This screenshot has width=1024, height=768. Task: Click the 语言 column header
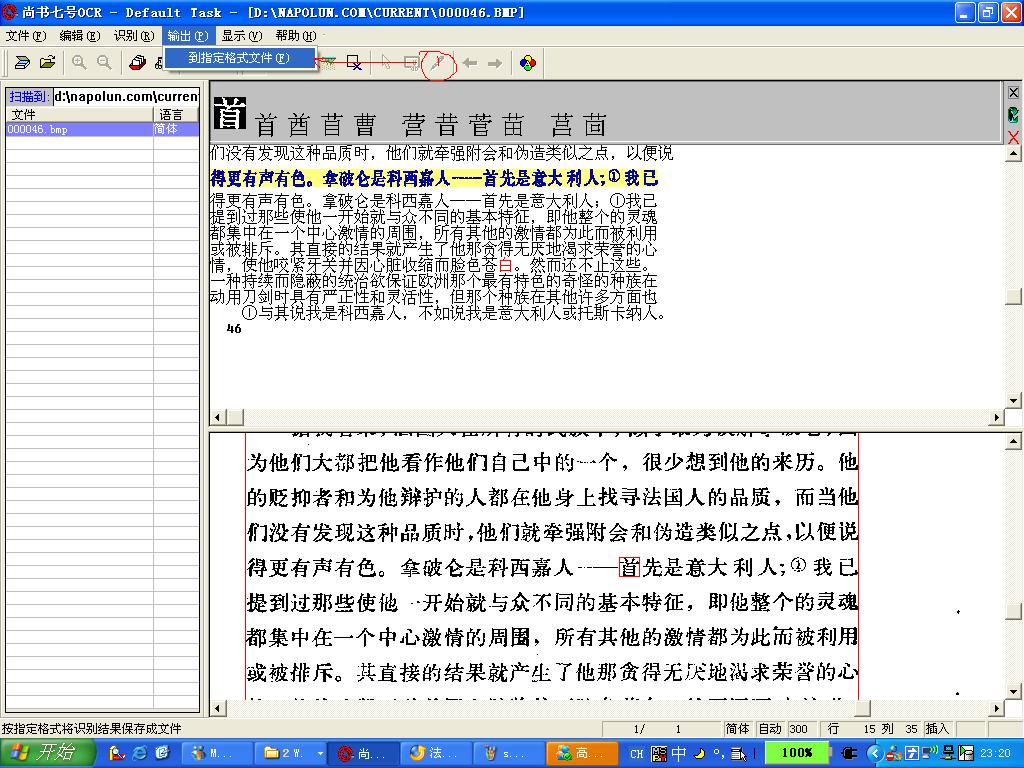point(176,114)
